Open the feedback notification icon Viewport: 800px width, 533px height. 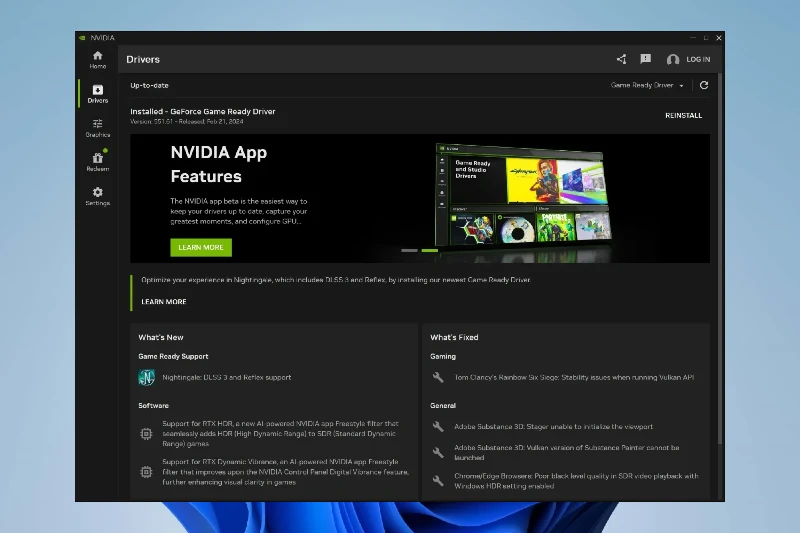pos(645,59)
